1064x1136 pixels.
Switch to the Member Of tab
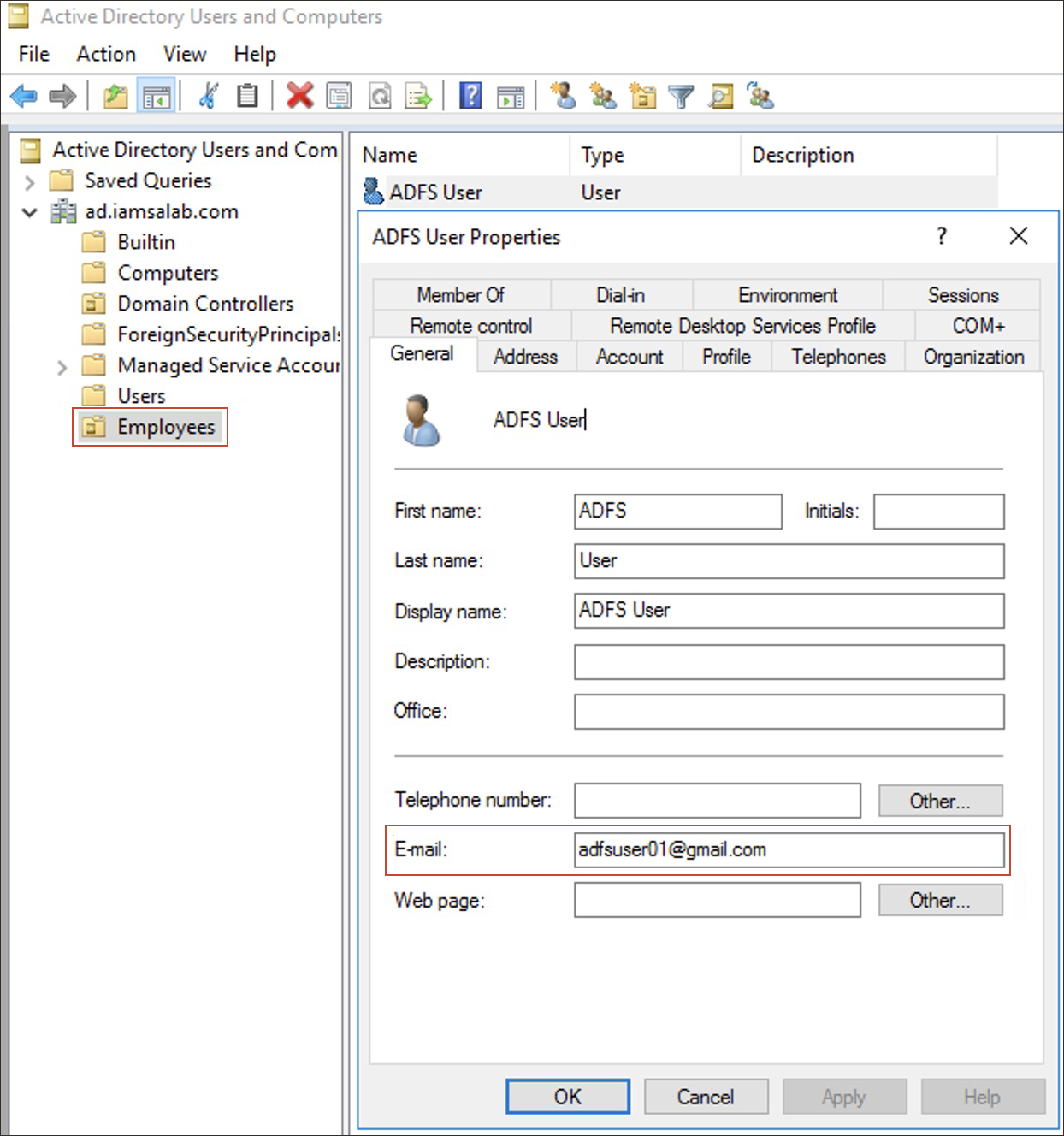(462, 294)
